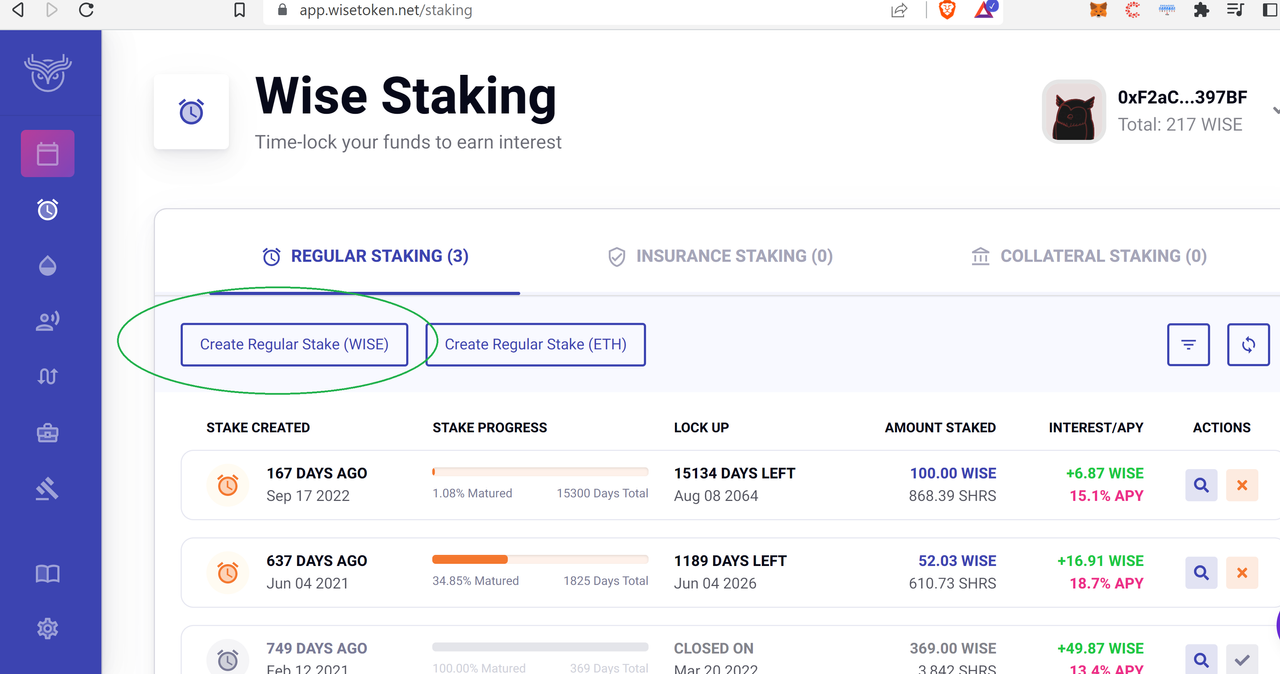Screen dimensions: 1280x674
Task: Click the 34.85% Matured progress bar
Action: 540,559
